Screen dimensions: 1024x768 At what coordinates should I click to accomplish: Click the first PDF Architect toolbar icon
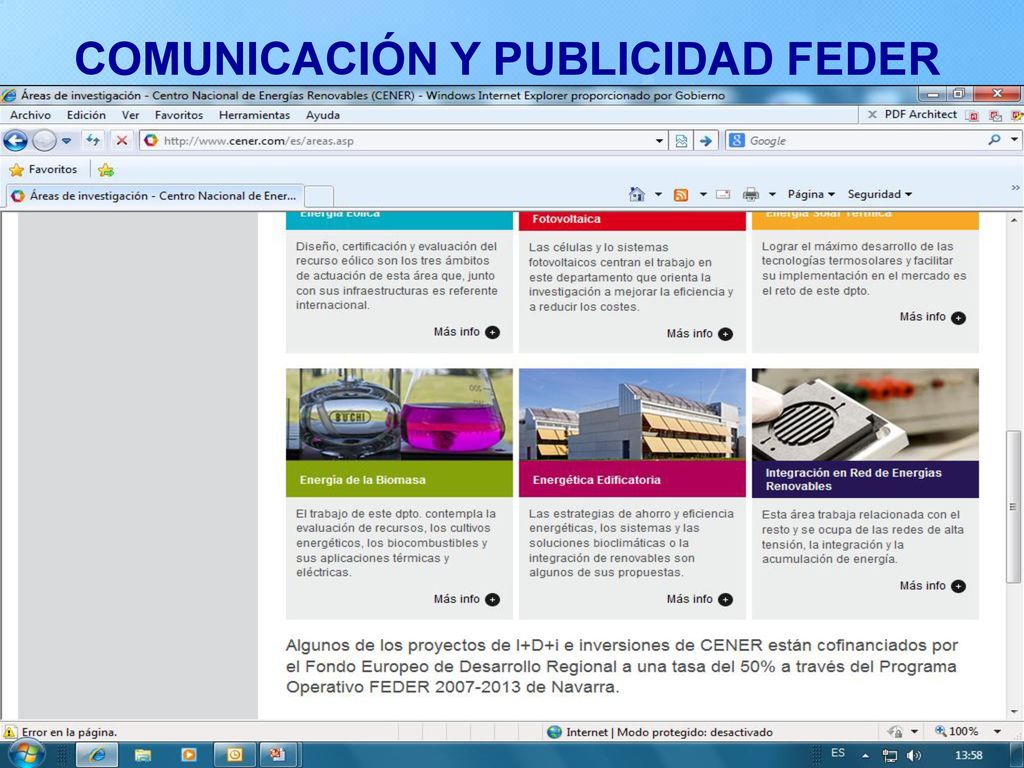[x=974, y=116]
